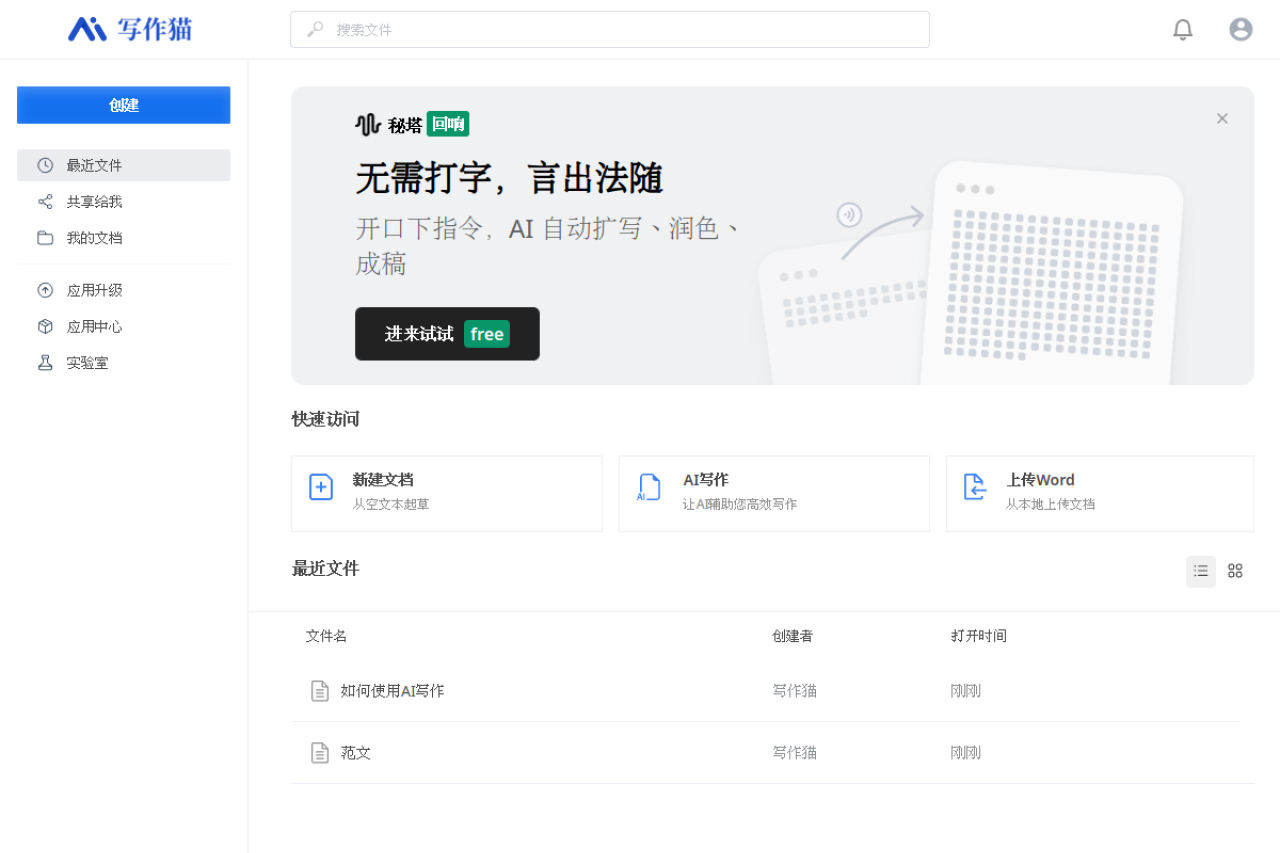Click the upload Word file icon
This screenshot has height=853, width=1280.
(975, 487)
